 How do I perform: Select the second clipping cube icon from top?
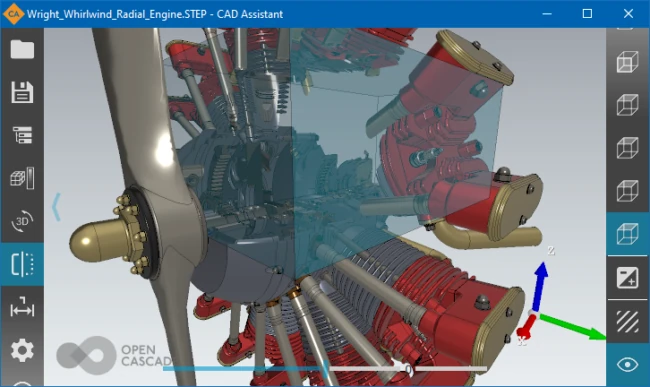pos(627,105)
